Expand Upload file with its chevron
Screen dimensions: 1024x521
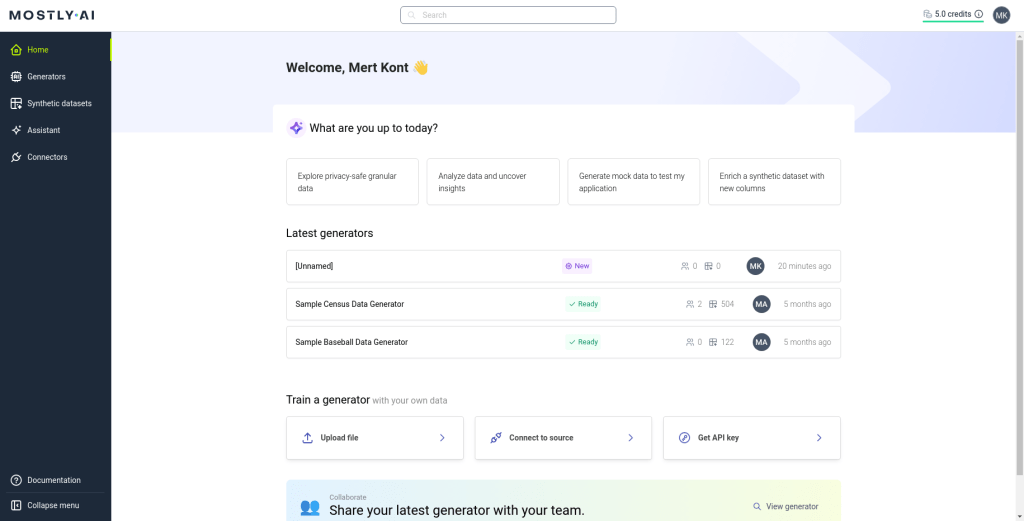pyautogui.click(x=442, y=437)
